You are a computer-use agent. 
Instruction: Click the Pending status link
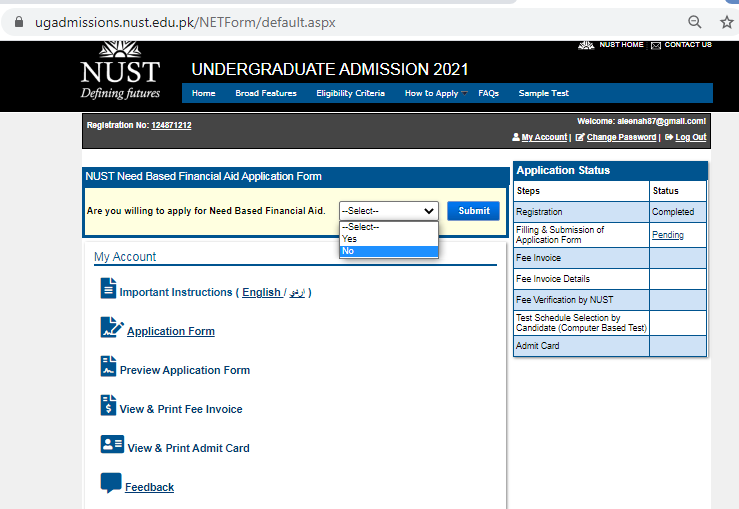tap(667, 235)
